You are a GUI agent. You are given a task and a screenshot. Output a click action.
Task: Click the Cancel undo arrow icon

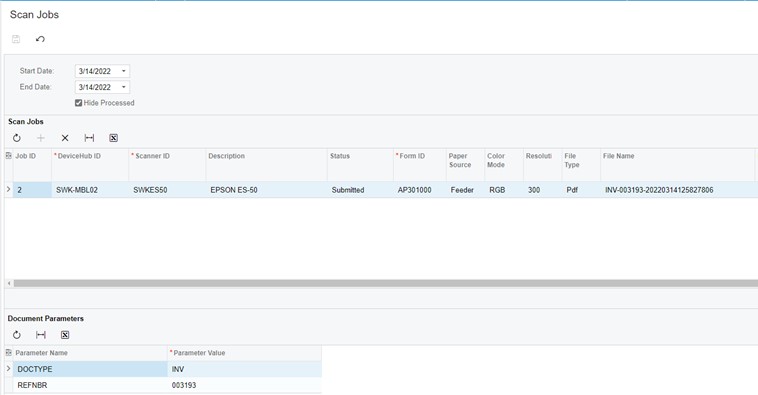40,39
